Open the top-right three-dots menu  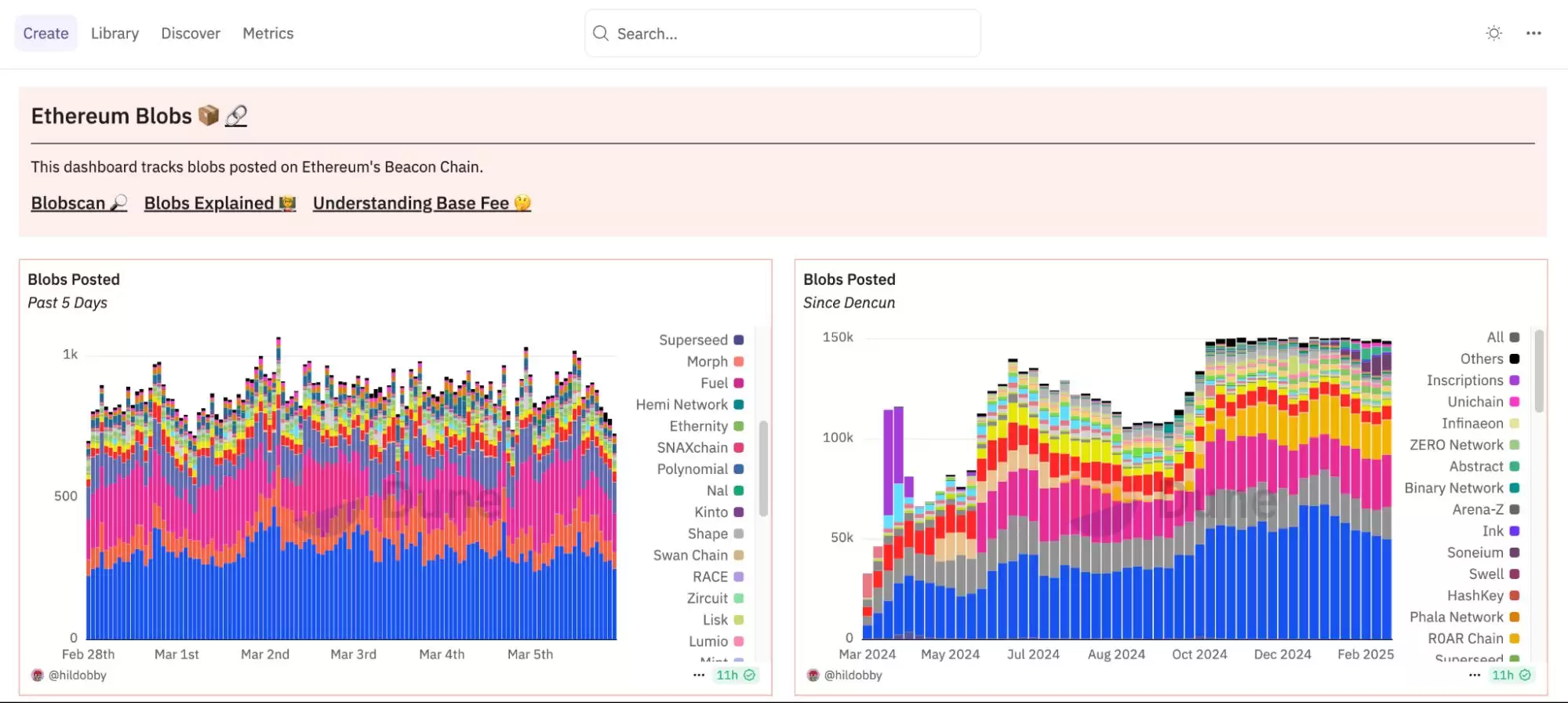pos(1533,33)
